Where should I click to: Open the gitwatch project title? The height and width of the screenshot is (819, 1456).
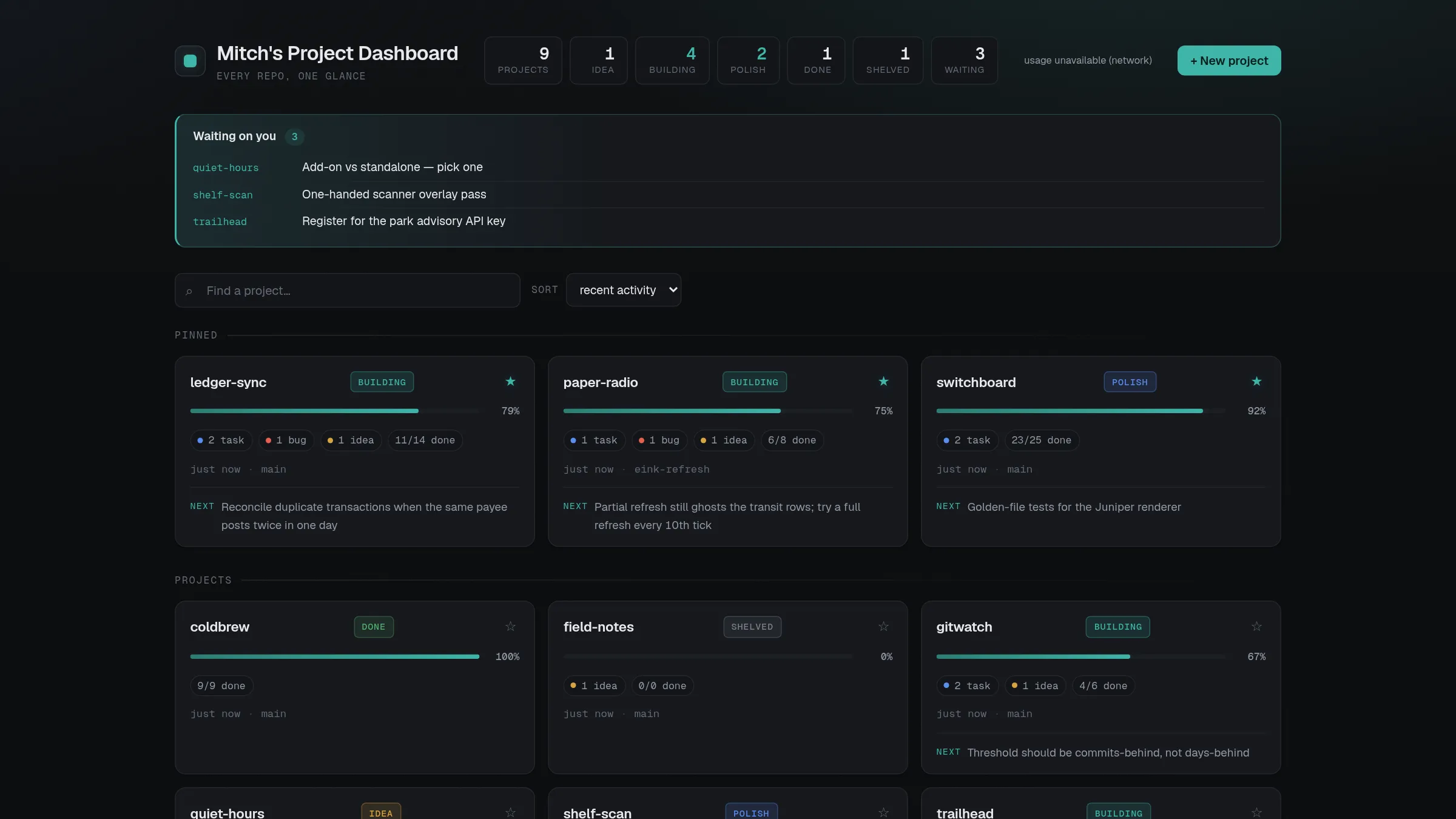[x=965, y=627]
